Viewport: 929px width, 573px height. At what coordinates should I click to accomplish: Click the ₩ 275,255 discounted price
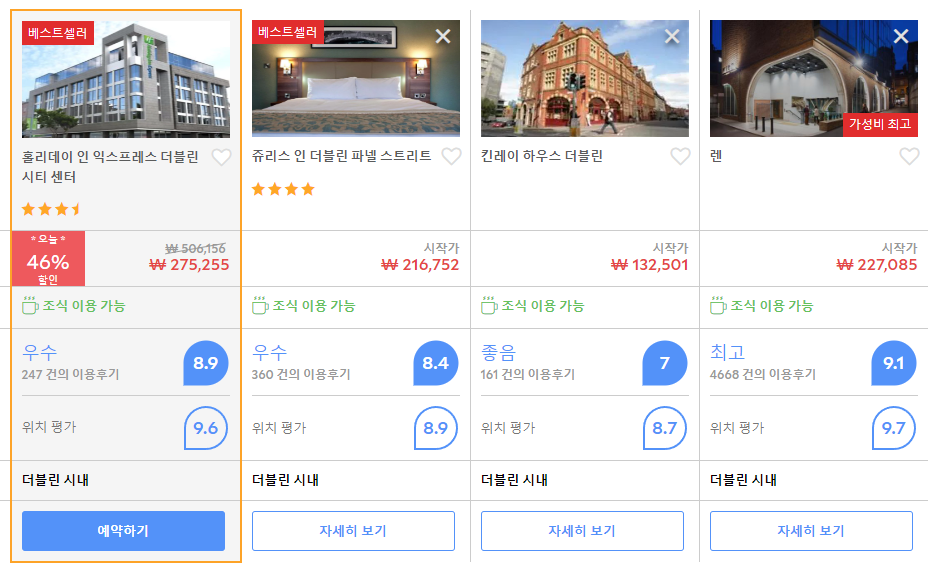coord(189,265)
